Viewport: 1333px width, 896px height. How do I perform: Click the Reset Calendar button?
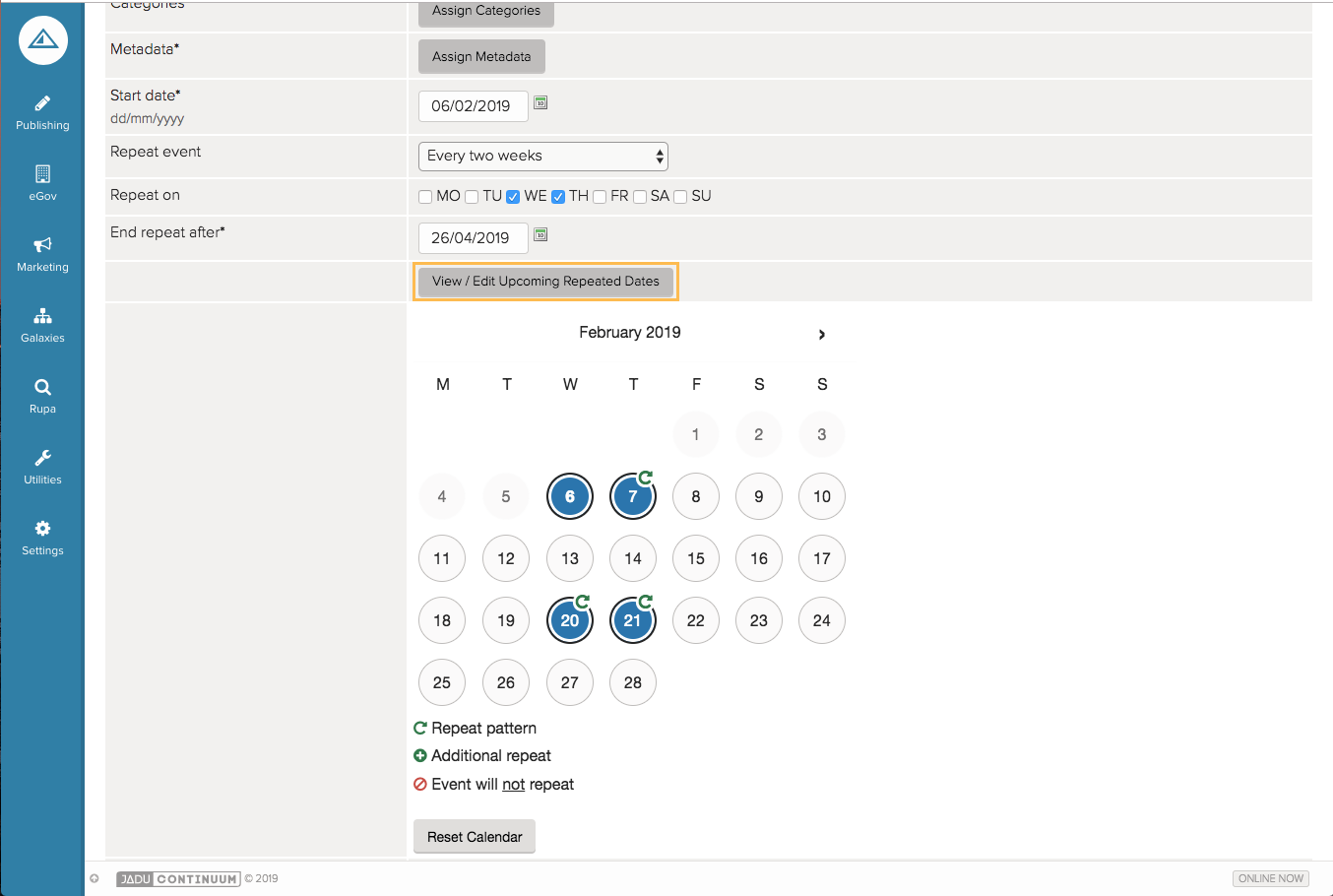point(475,837)
